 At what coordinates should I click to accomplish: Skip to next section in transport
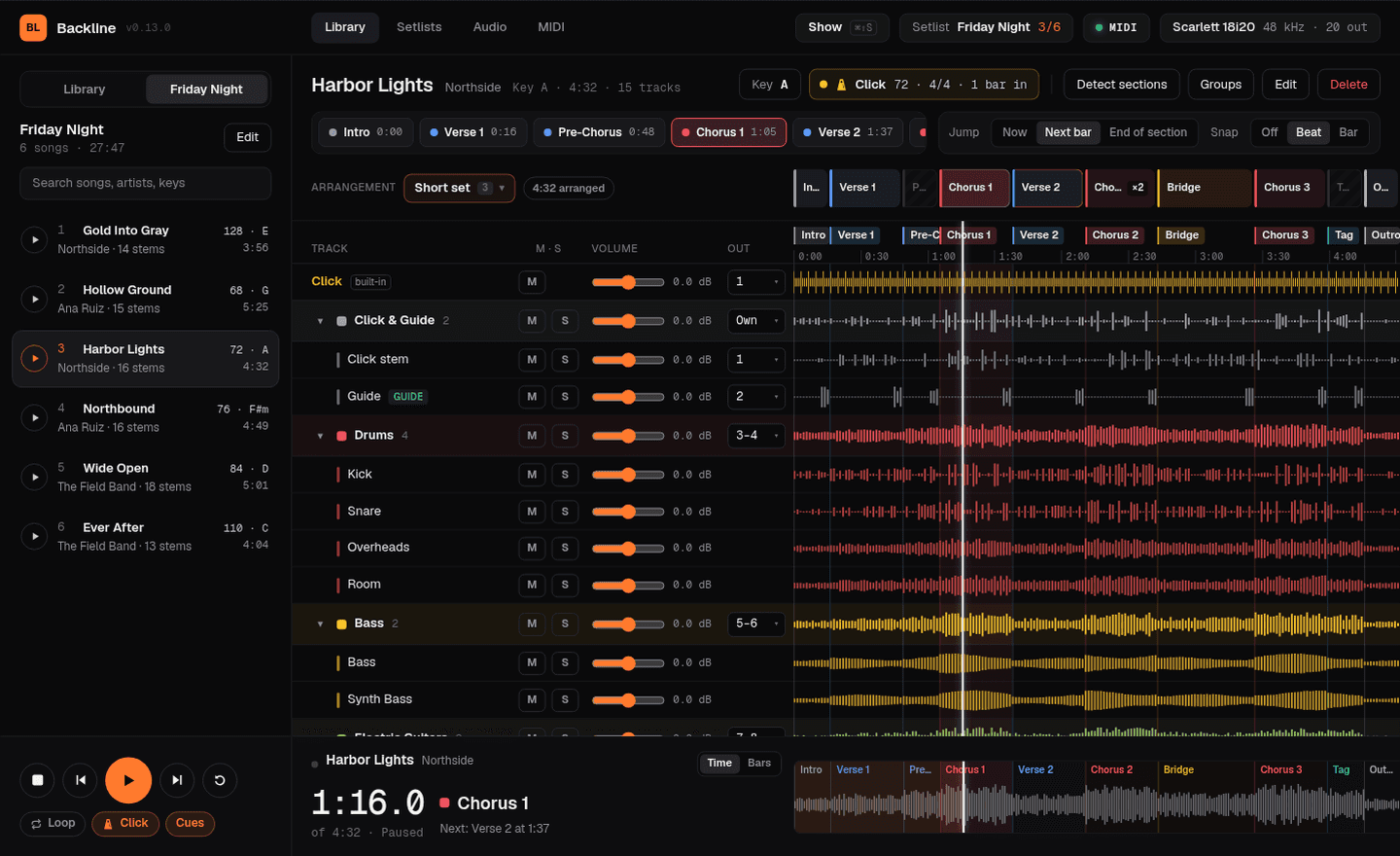(x=177, y=780)
